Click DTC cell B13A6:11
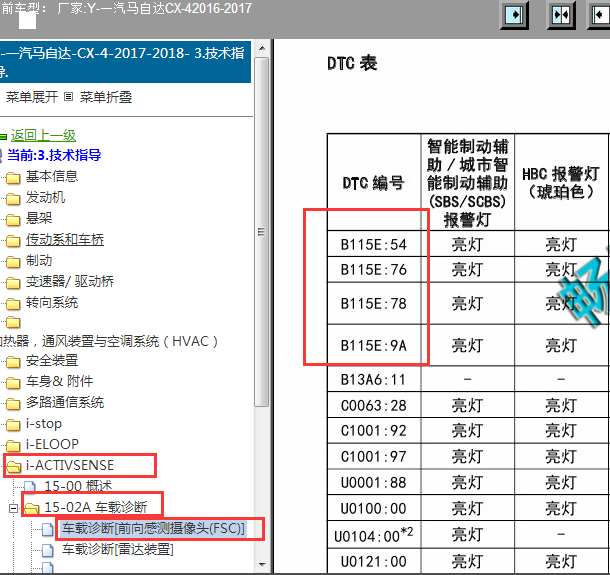The height and width of the screenshot is (575, 610). [x=374, y=379]
